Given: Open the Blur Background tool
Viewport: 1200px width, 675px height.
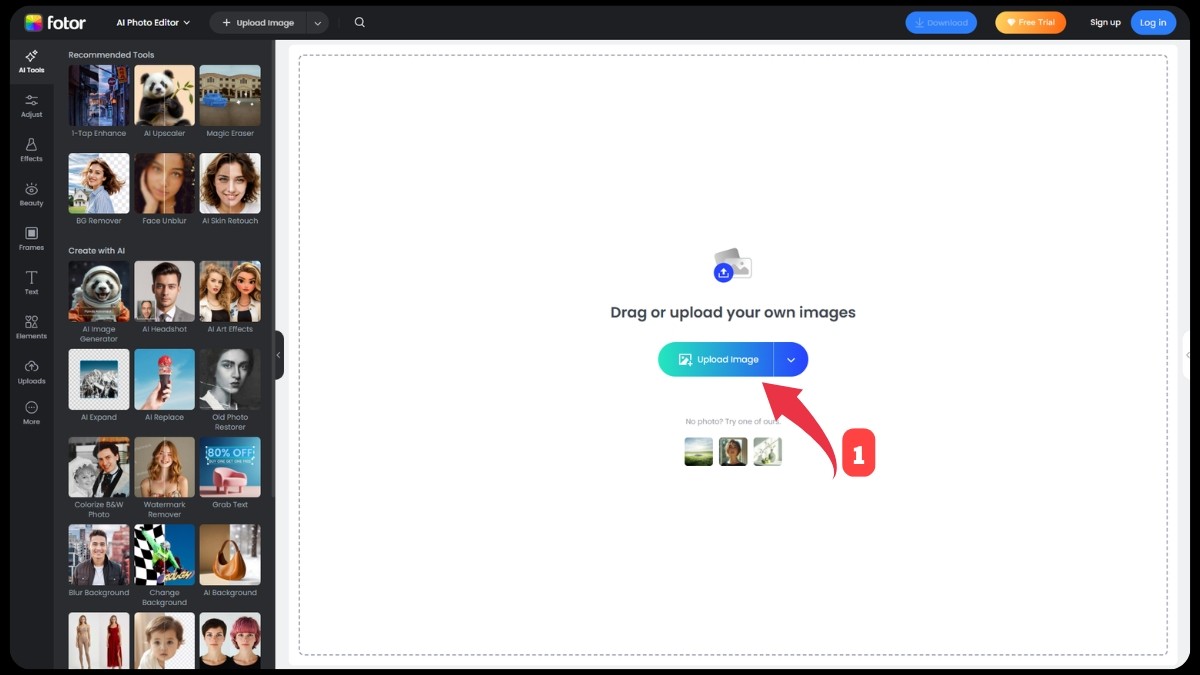Looking at the screenshot, I should point(99,561).
